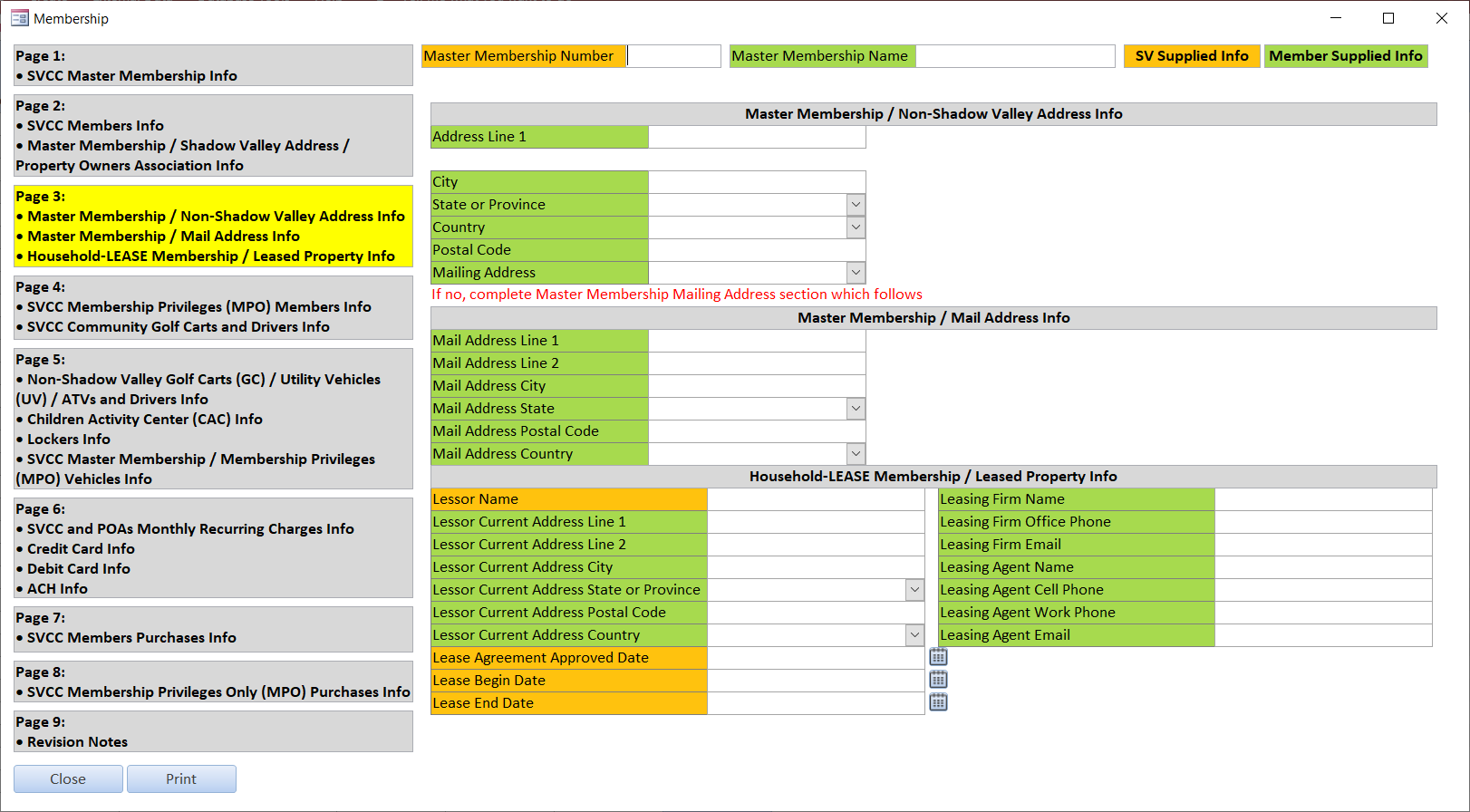Open date picker for Lease Agreement Approved Date

pyautogui.click(x=938, y=657)
